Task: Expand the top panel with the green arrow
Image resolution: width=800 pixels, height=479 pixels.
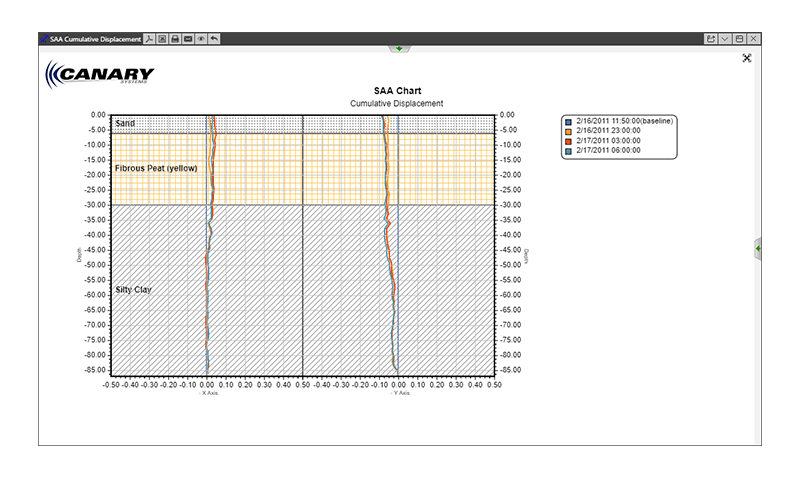Action: 399,49
